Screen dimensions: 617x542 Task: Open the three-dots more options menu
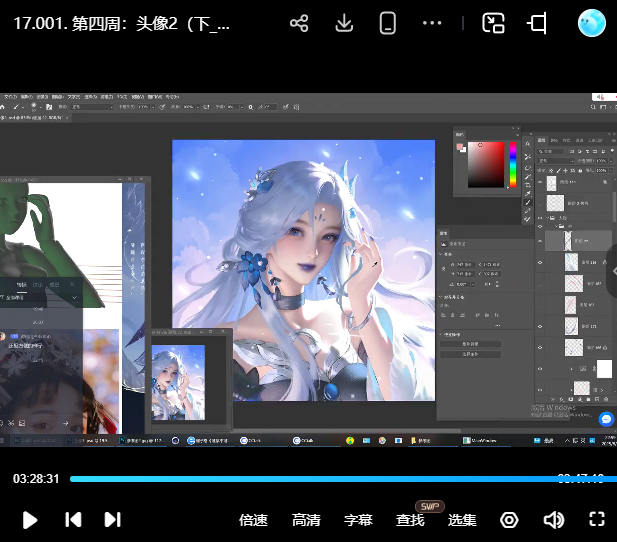[x=432, y=24]
